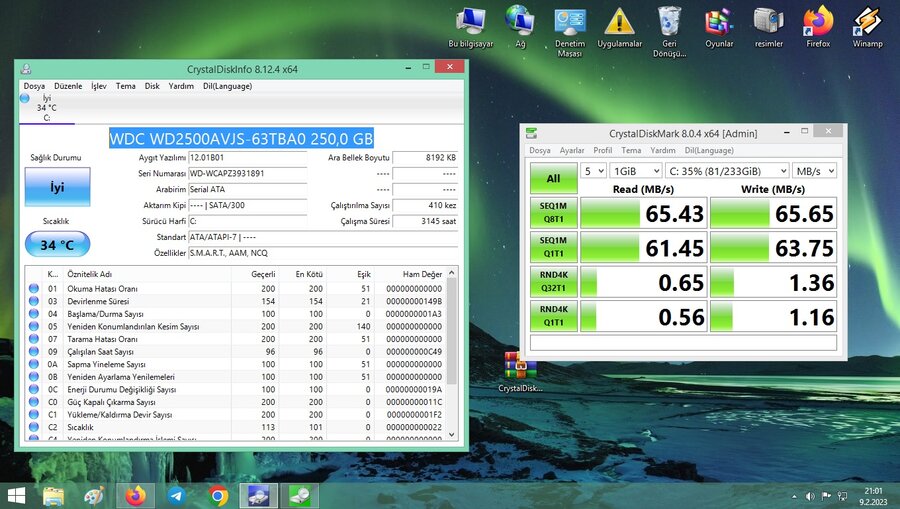The width and height of the screenshot is (900, 509).
Task: Select the Devirlenme Süresi attribute row
Action: (x=235, y=301)
